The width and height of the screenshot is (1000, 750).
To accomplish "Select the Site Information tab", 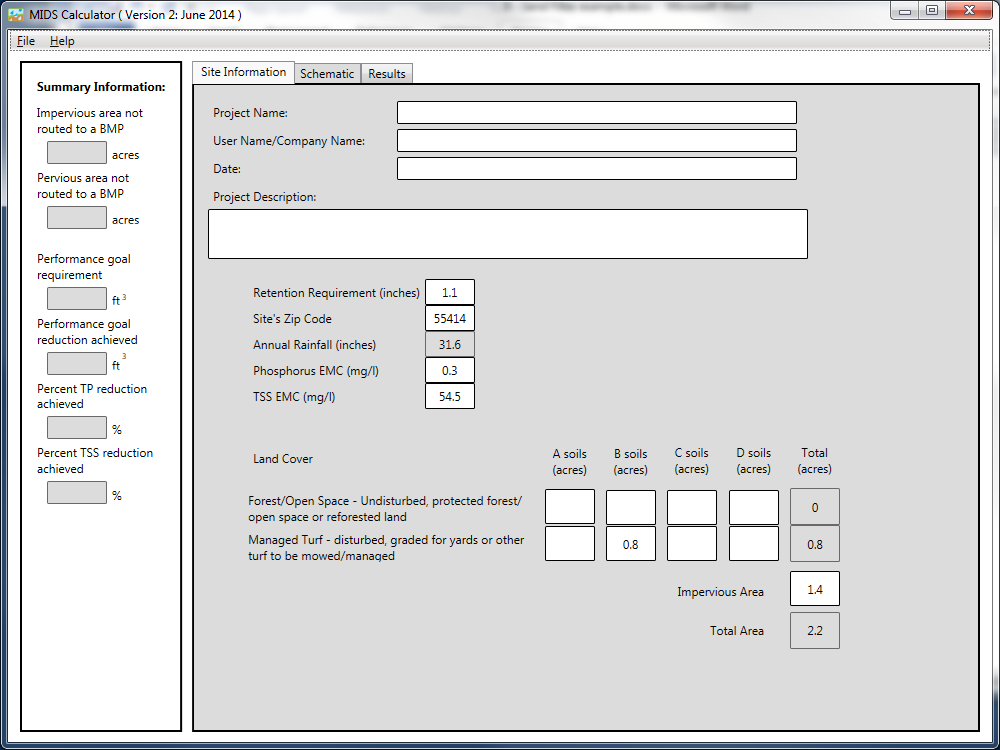I will click(x=242, y=72).
